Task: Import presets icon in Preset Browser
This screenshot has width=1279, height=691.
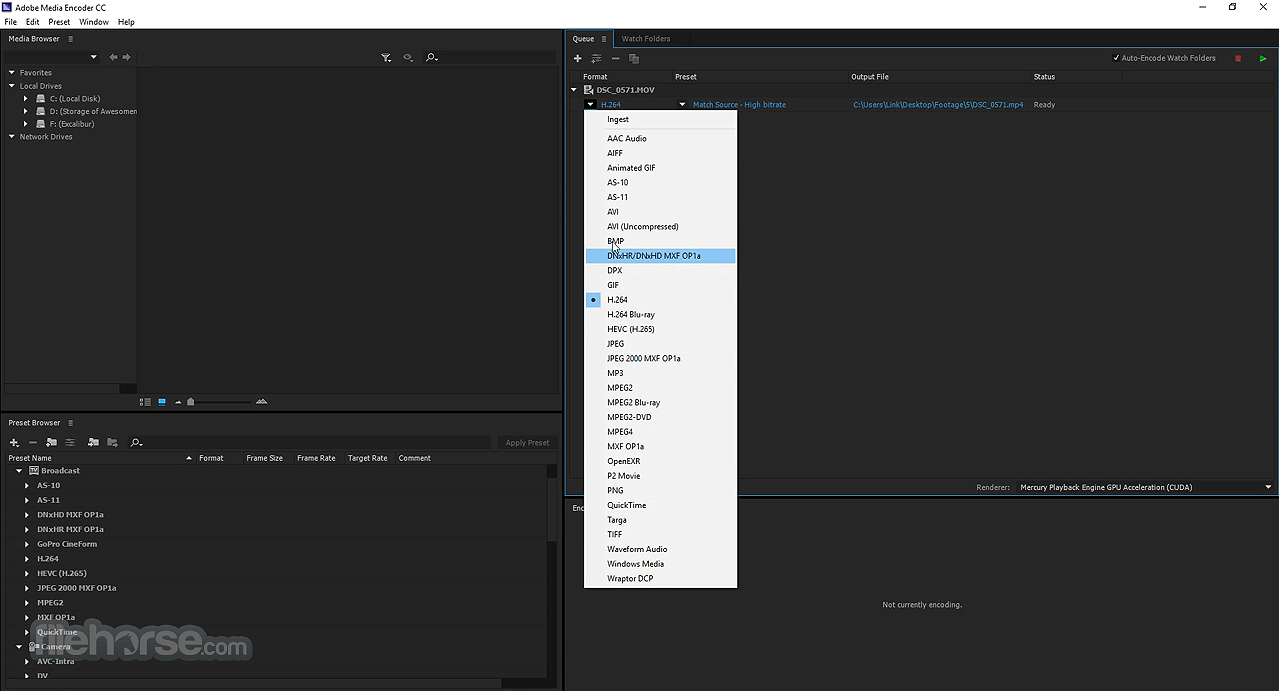Action: [x=93, y=442]
